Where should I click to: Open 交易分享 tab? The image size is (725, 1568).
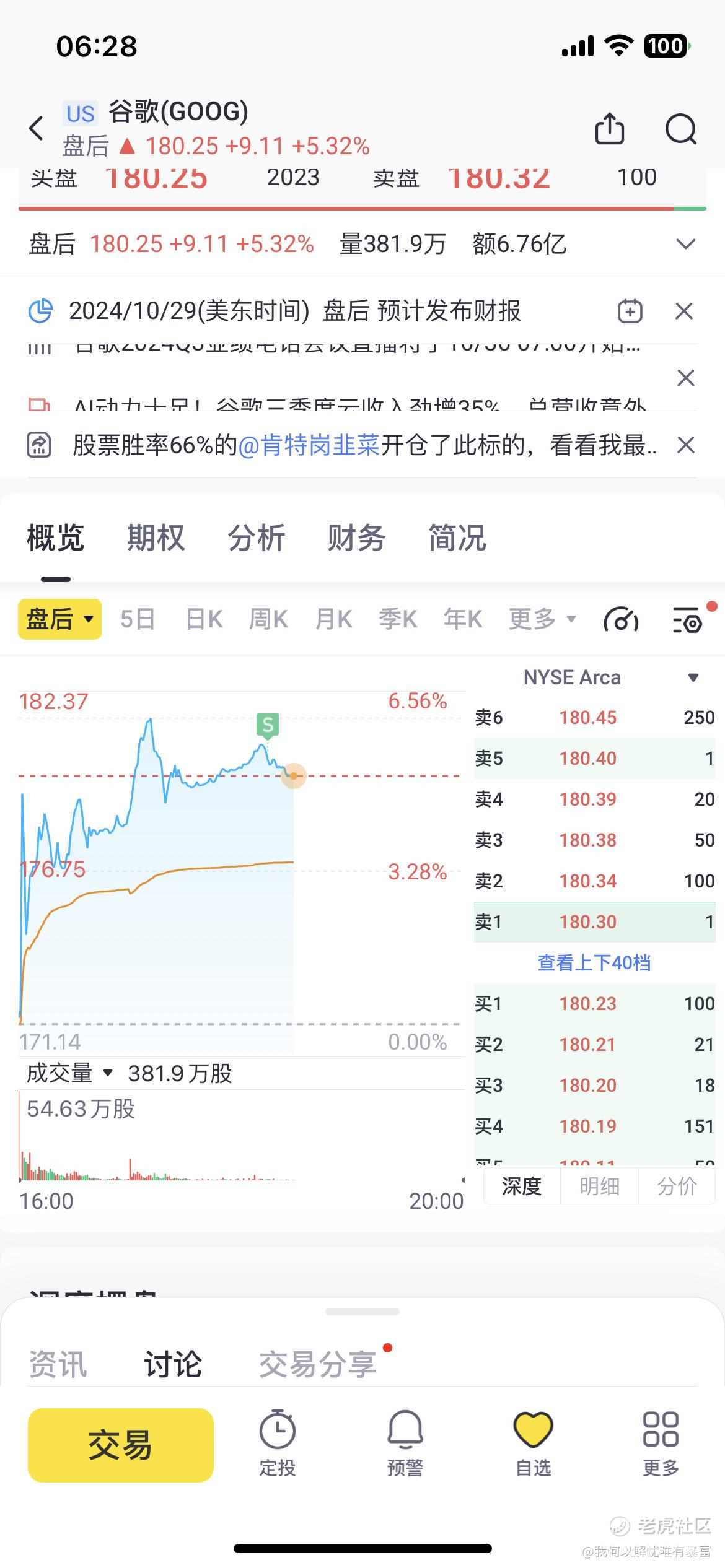click(318, 1365)
